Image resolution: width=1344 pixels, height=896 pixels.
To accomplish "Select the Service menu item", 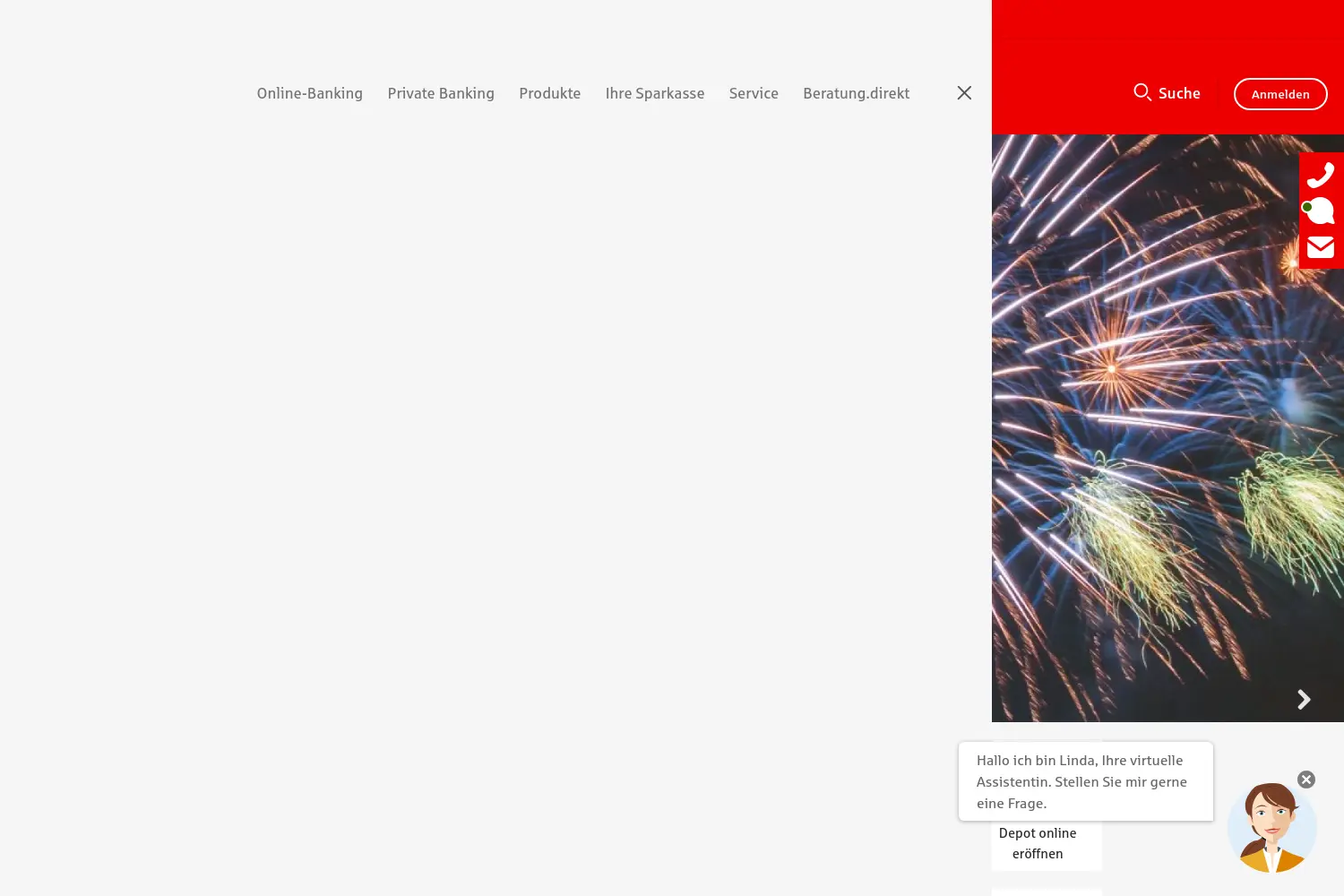I will [x=754, y=93].
